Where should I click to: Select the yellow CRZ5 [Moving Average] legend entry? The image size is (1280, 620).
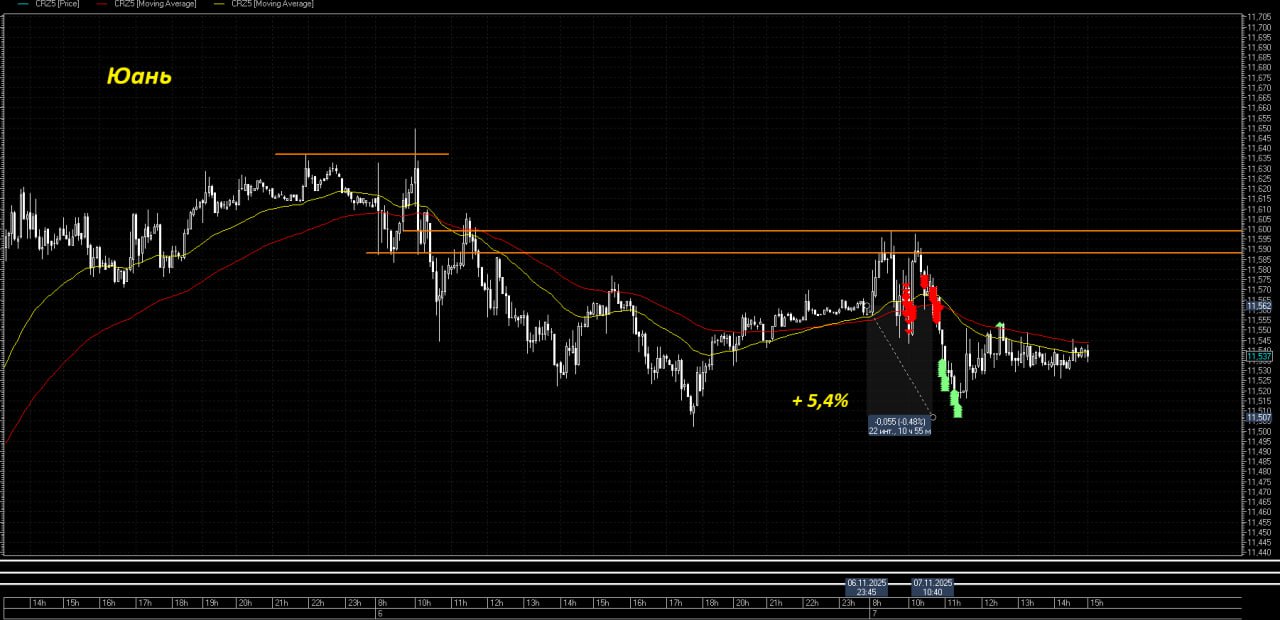coord(272,4)
